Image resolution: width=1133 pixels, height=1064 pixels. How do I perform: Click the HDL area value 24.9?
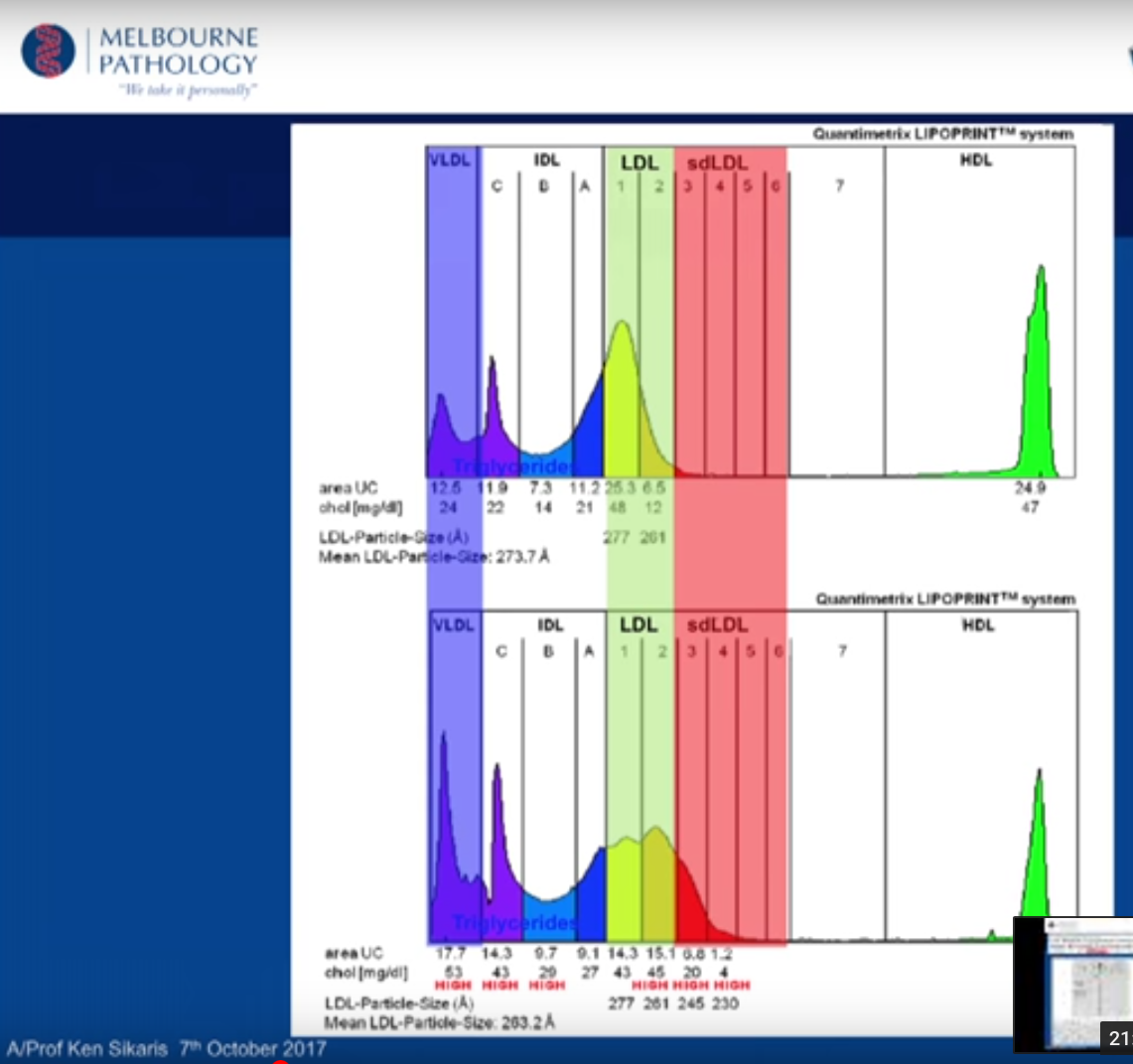point(1031,488)
